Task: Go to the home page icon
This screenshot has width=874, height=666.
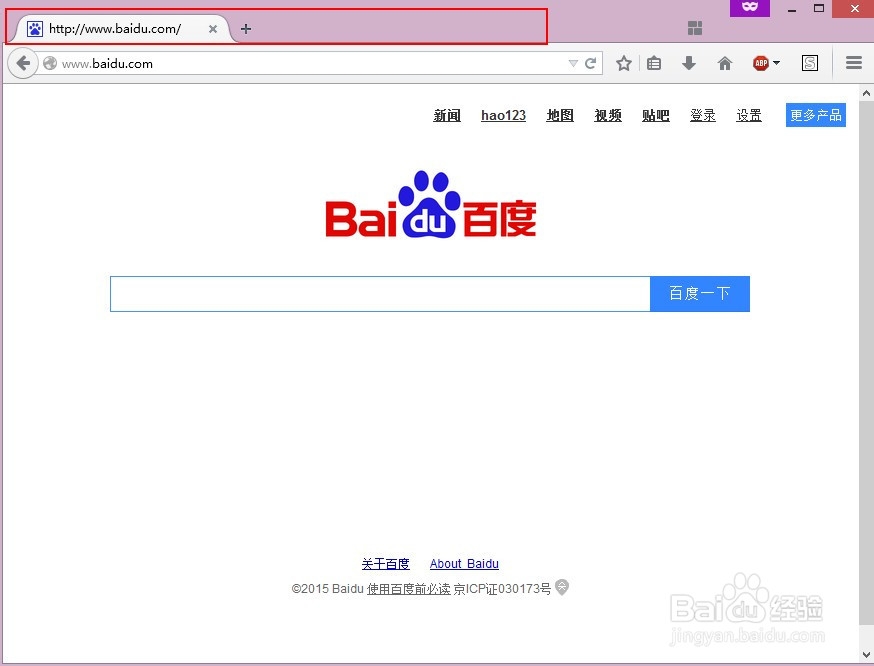Action: [x=725, y=63]
